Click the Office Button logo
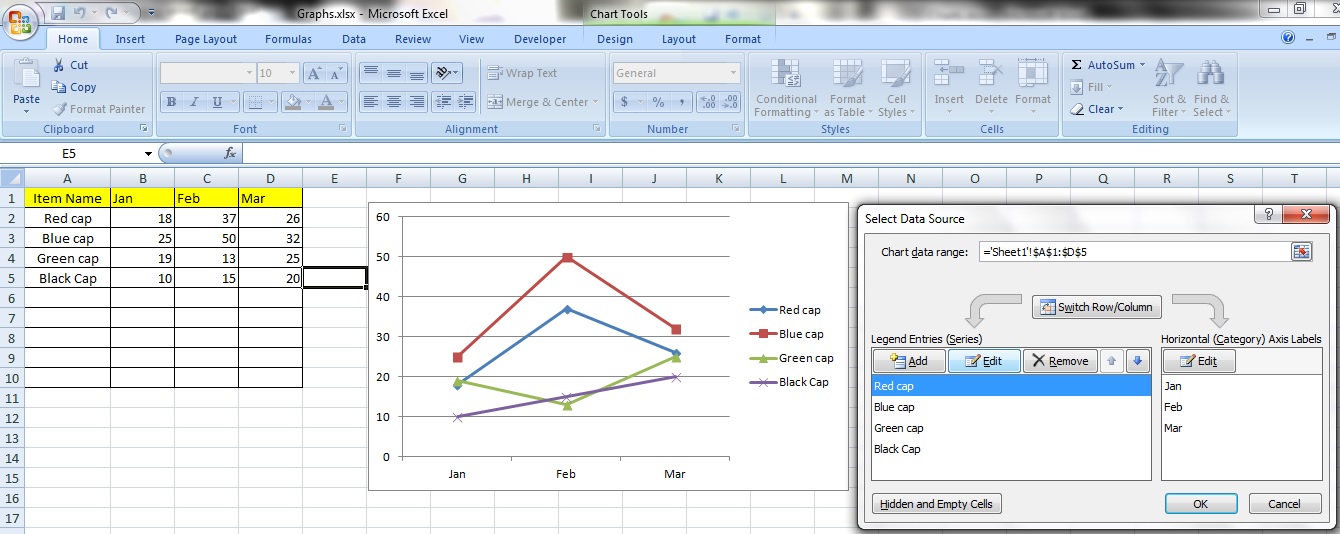 pyautogui.click(x=20, y=21)
